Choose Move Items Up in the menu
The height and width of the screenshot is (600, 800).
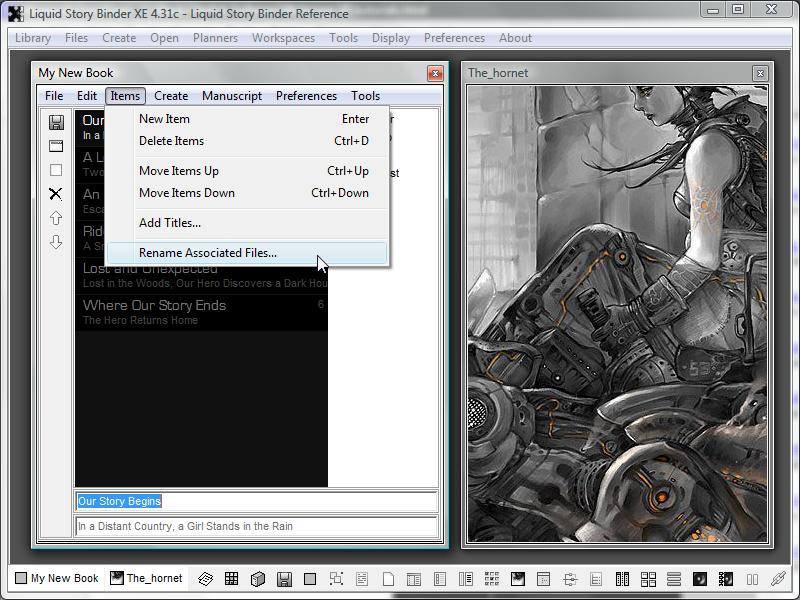coord(179,171)
